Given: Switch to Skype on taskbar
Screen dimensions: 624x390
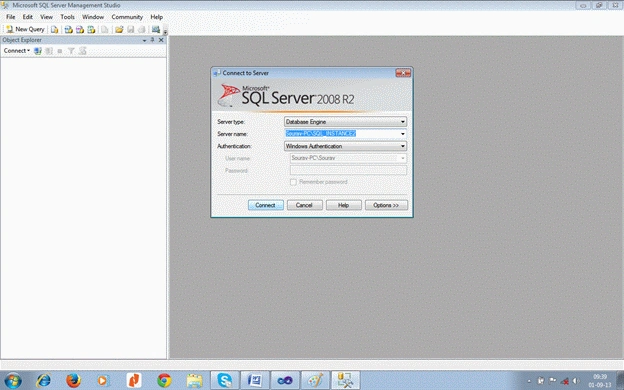Looking at the screenshot, I should coord(224,380).
